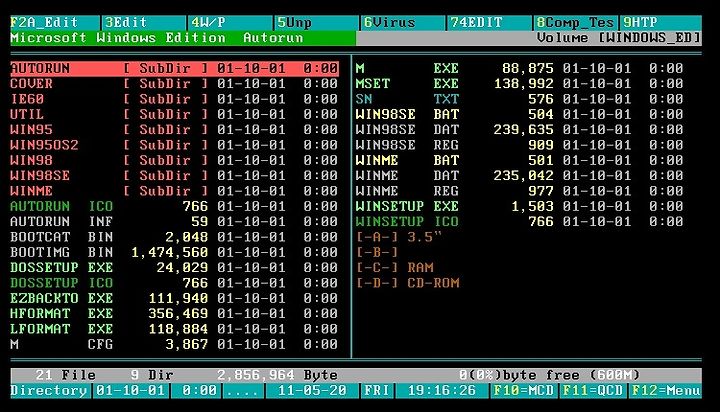Open the 9HTP top bar item
This screenshot has height=412, width=720.
click(661, 23)
